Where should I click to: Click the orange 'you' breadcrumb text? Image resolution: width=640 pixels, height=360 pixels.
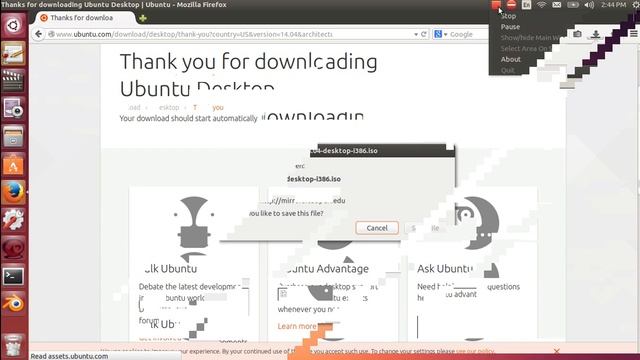(218, 107)
